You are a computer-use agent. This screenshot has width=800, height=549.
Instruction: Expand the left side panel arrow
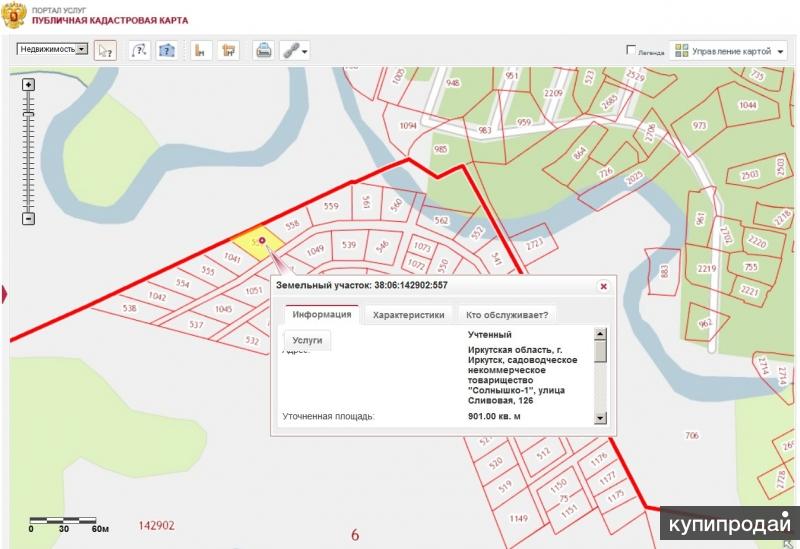[x=5, y=294]
